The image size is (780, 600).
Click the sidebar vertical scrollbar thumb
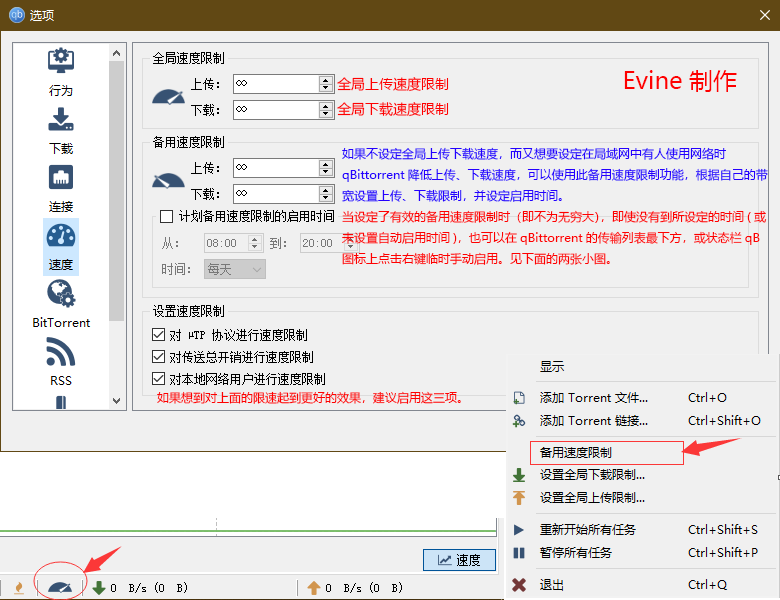click(116, 191)
